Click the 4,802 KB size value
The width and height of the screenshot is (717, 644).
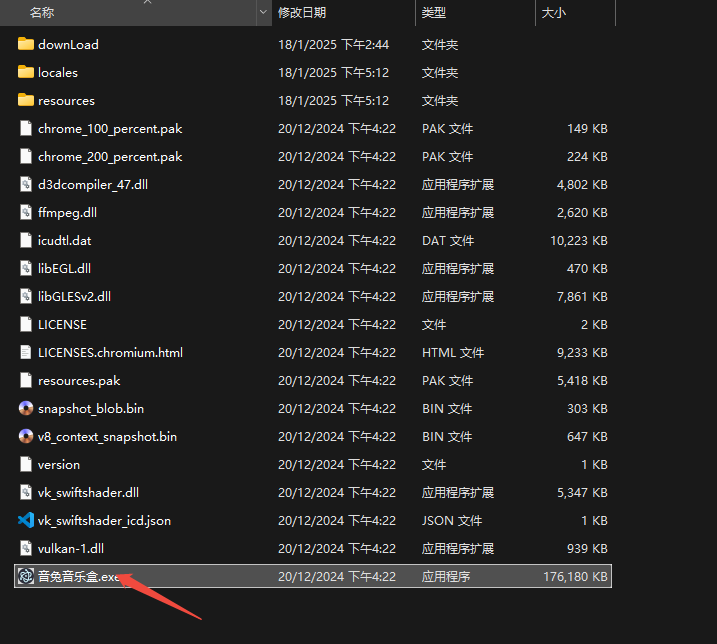[582, 184]
